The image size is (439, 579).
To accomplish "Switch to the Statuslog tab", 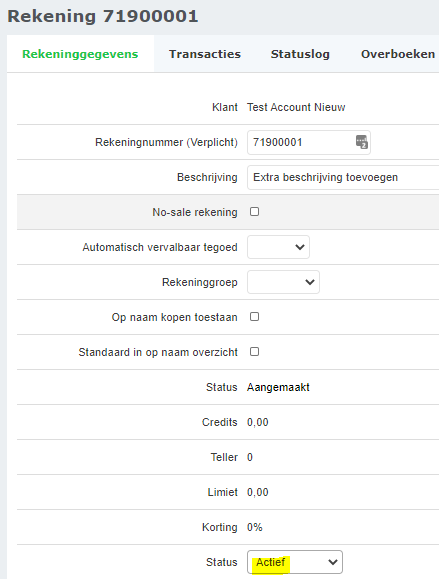I will tap(300, 54).
